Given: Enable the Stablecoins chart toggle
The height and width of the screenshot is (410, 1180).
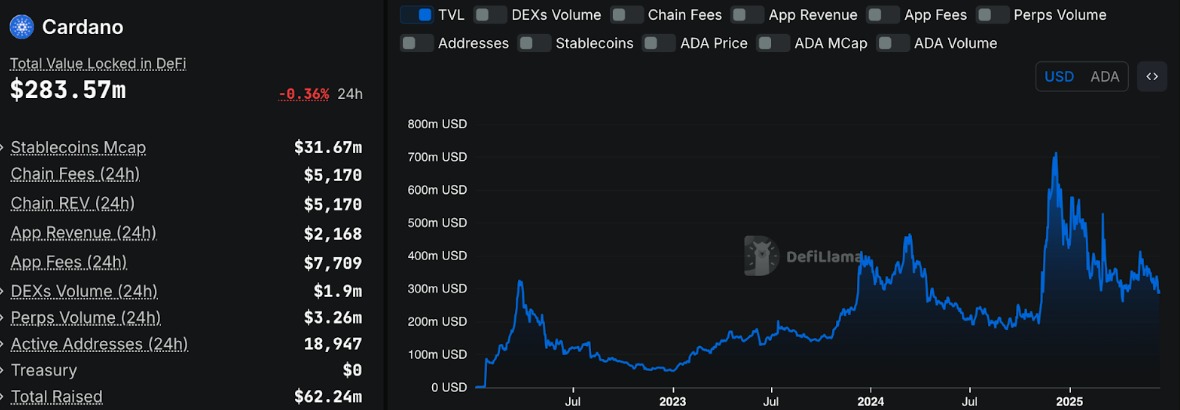Looking at the screenshot, I should click(535, 43).
